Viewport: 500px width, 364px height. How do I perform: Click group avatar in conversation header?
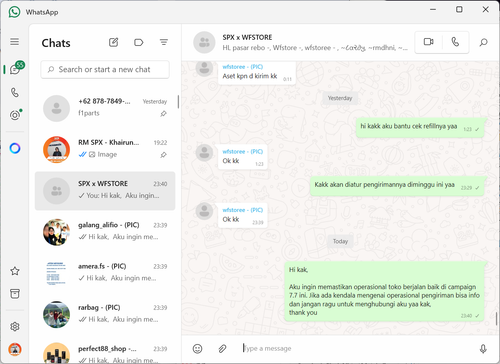tap(204, 42)
